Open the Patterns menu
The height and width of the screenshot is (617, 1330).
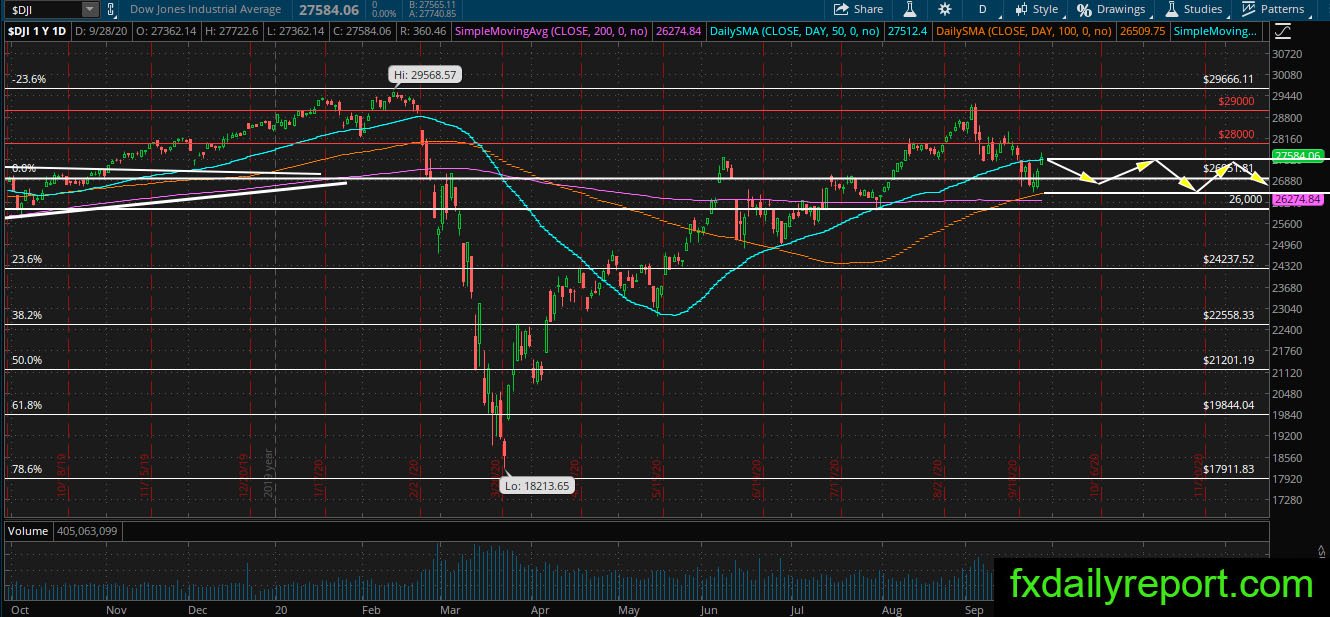(1273, 9)
